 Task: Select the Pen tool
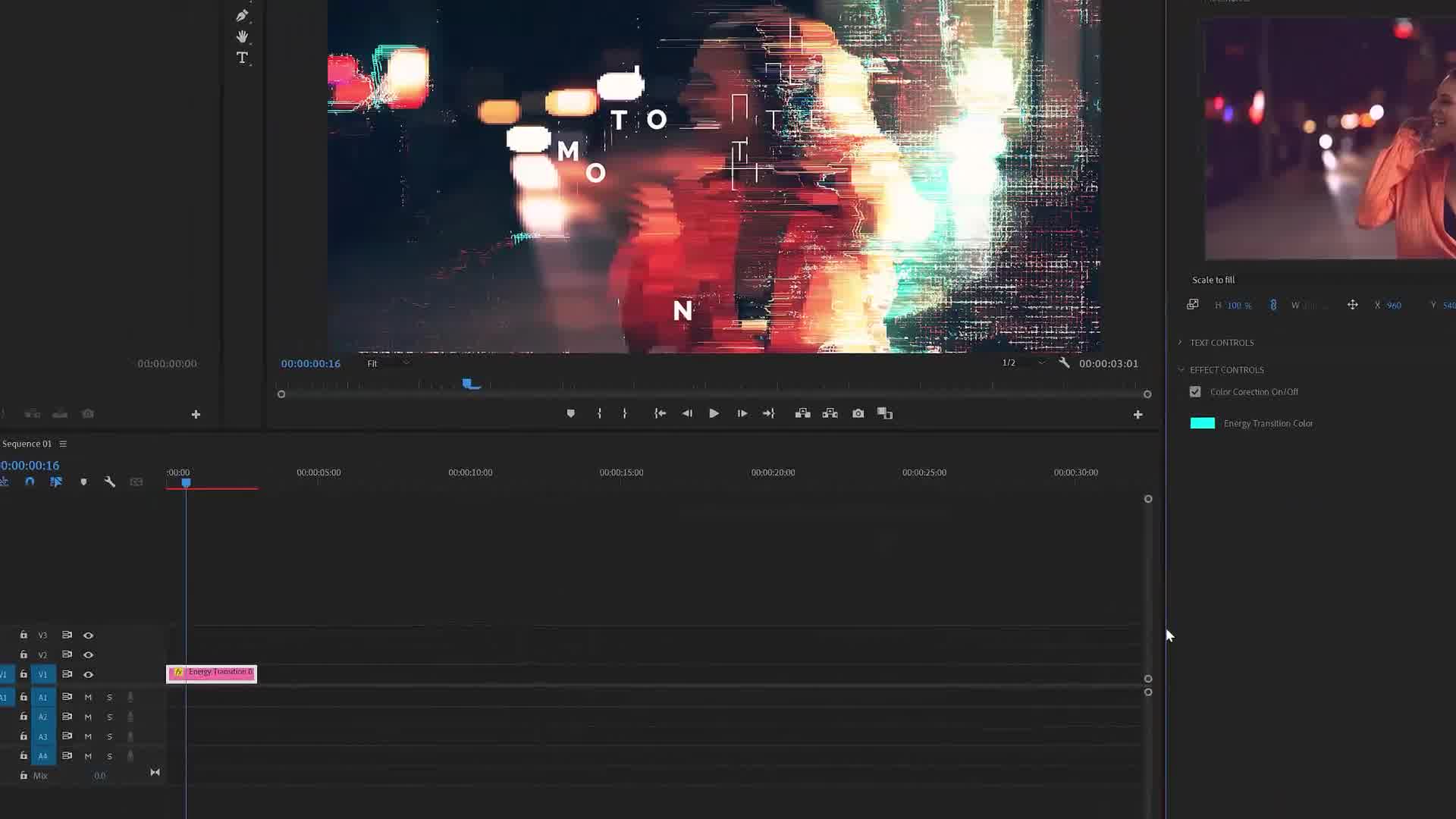(242, 15)
